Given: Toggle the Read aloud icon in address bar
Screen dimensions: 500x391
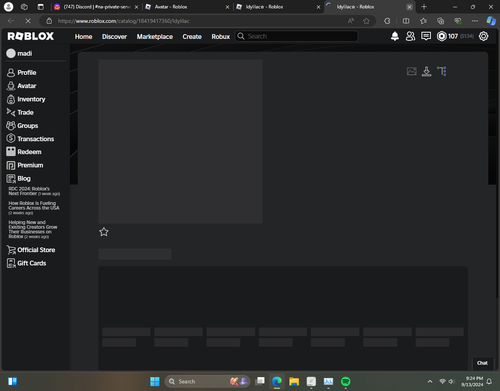Looking at the screenshot, I should (351, 21).
